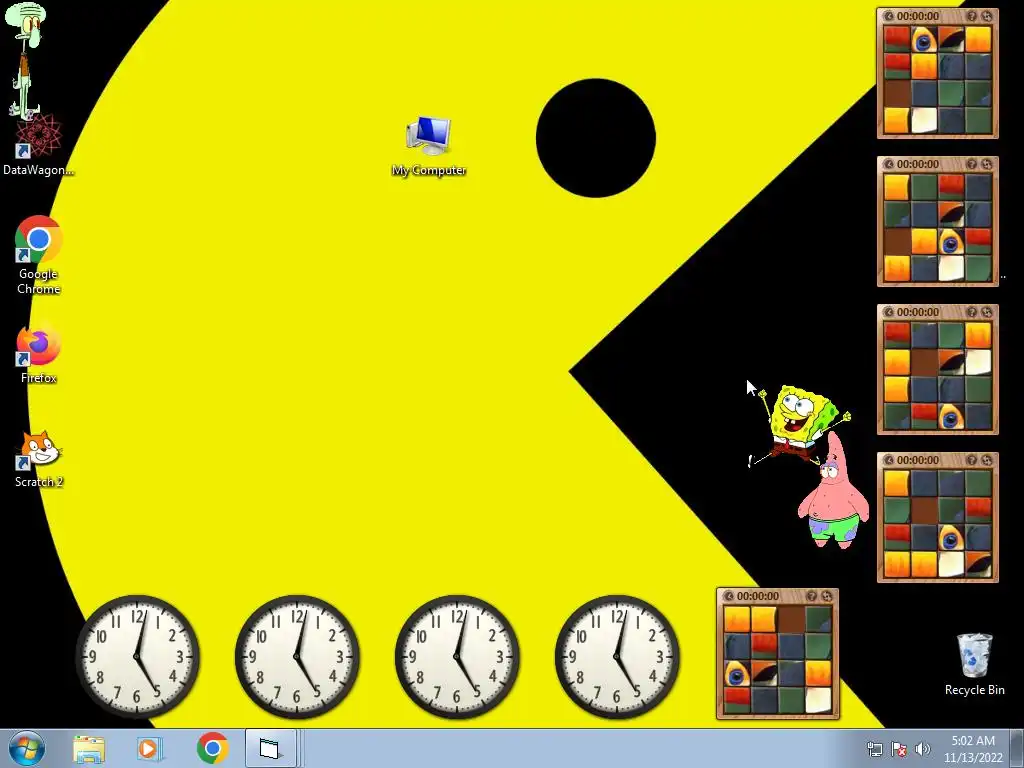Screen dimensions: 1024x768
Task: Click the leftmost clock gadget
Action: click(x=137, y=656)
